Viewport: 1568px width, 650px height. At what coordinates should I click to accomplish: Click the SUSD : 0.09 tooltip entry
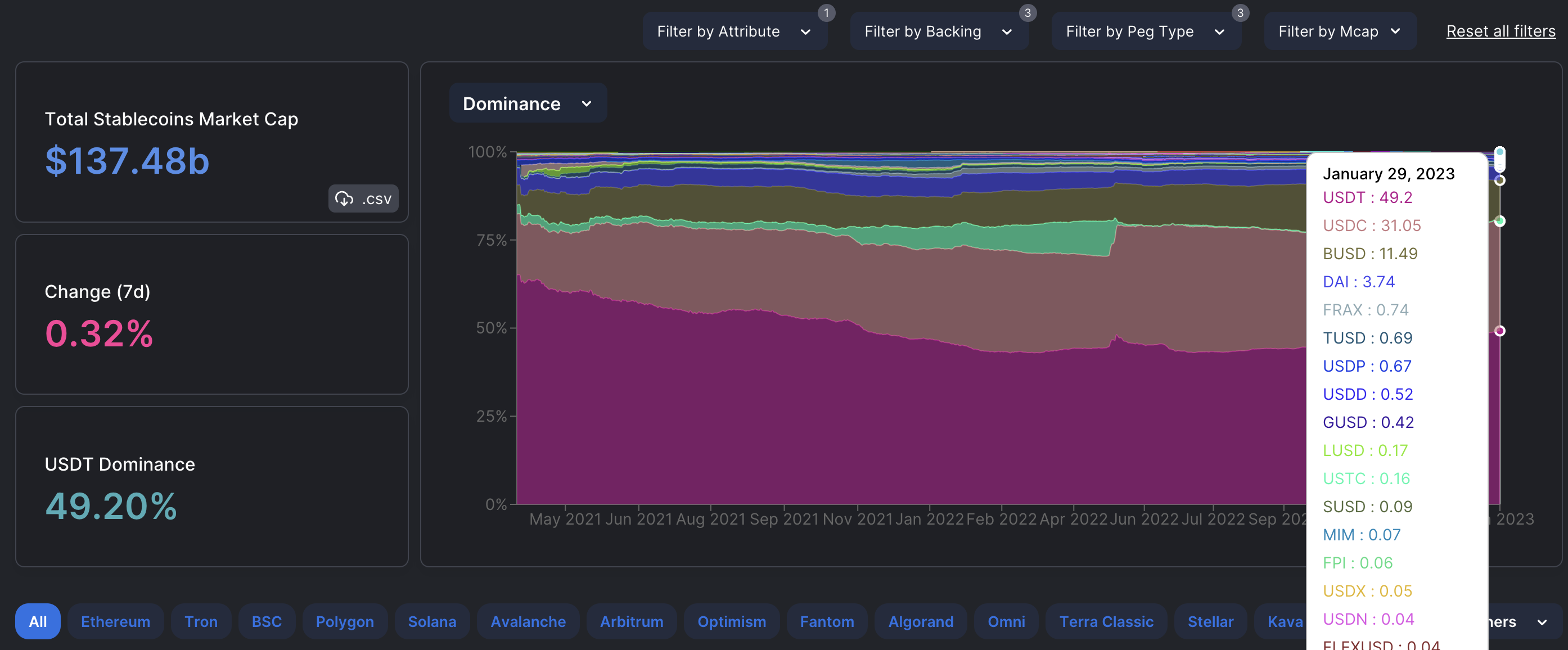click(1367, 507)
